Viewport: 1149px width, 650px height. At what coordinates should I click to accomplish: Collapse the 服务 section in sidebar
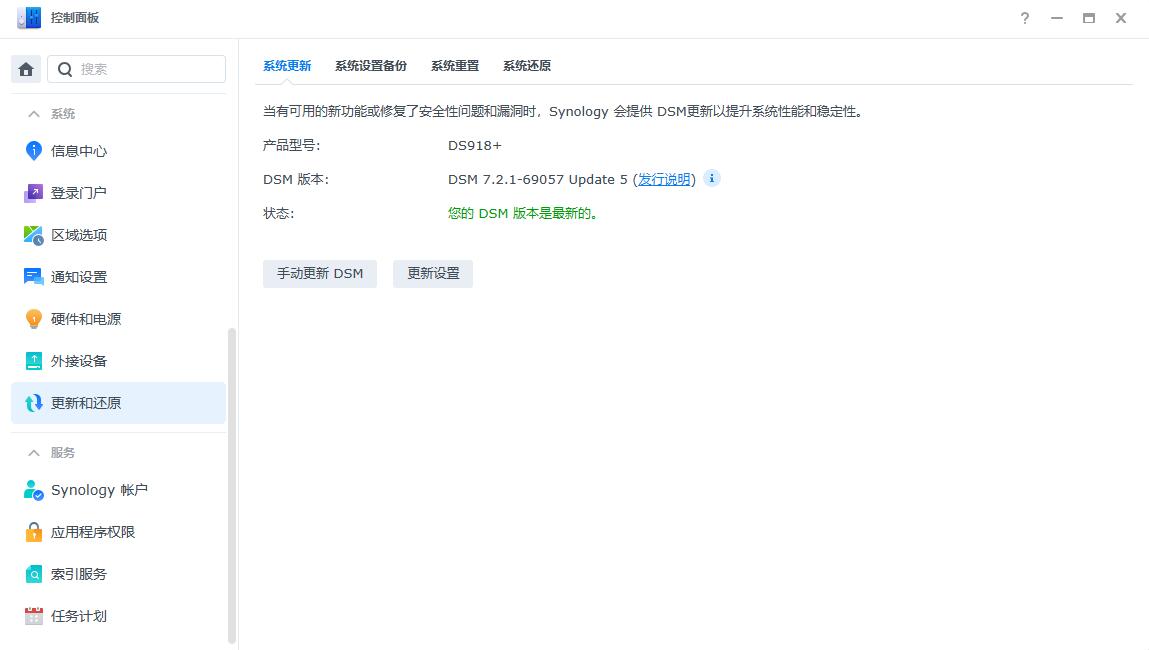[34, 453]
